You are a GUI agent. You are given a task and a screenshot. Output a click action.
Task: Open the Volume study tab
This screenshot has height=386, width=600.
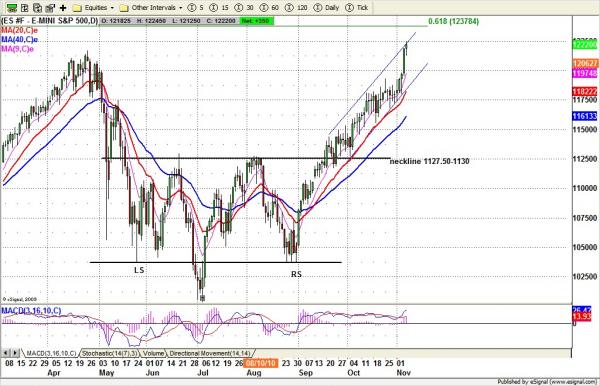(x=153, y=353)
